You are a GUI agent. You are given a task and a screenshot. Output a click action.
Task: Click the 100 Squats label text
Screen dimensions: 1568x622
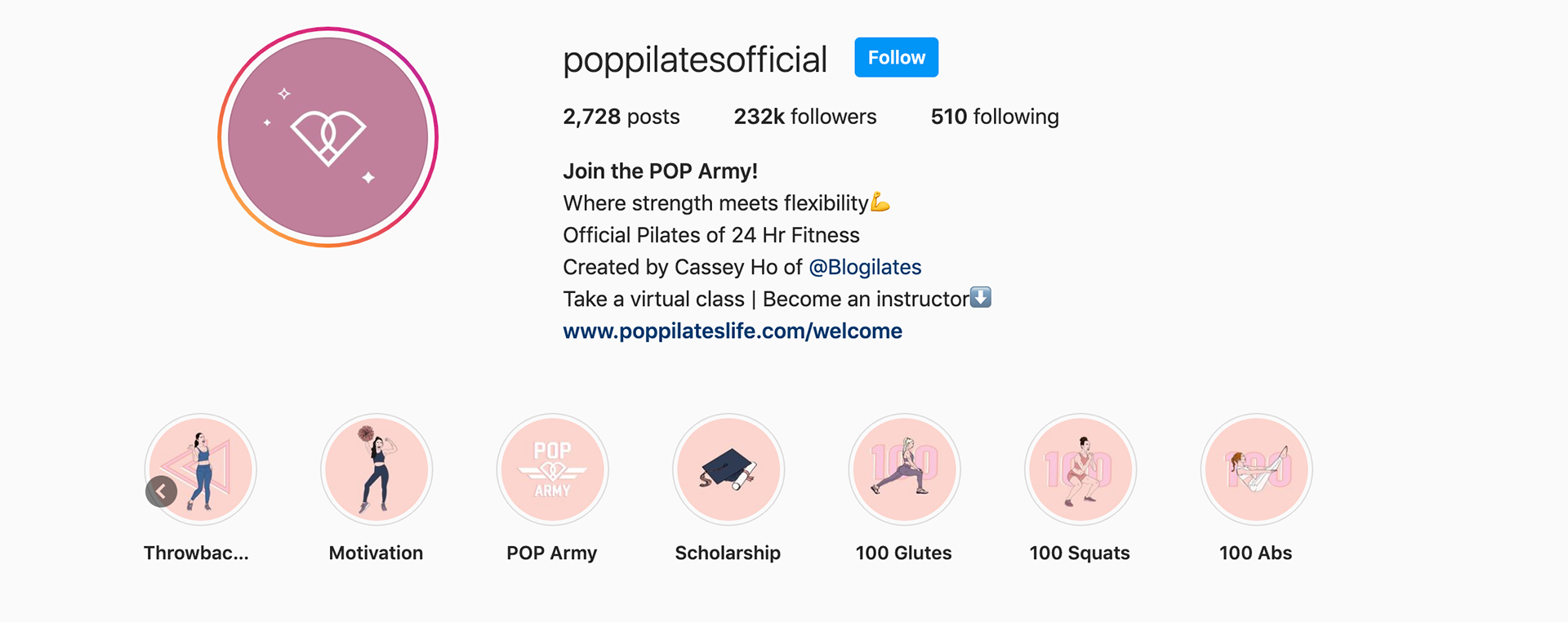pyautogui.click(x=1080, y=553)
